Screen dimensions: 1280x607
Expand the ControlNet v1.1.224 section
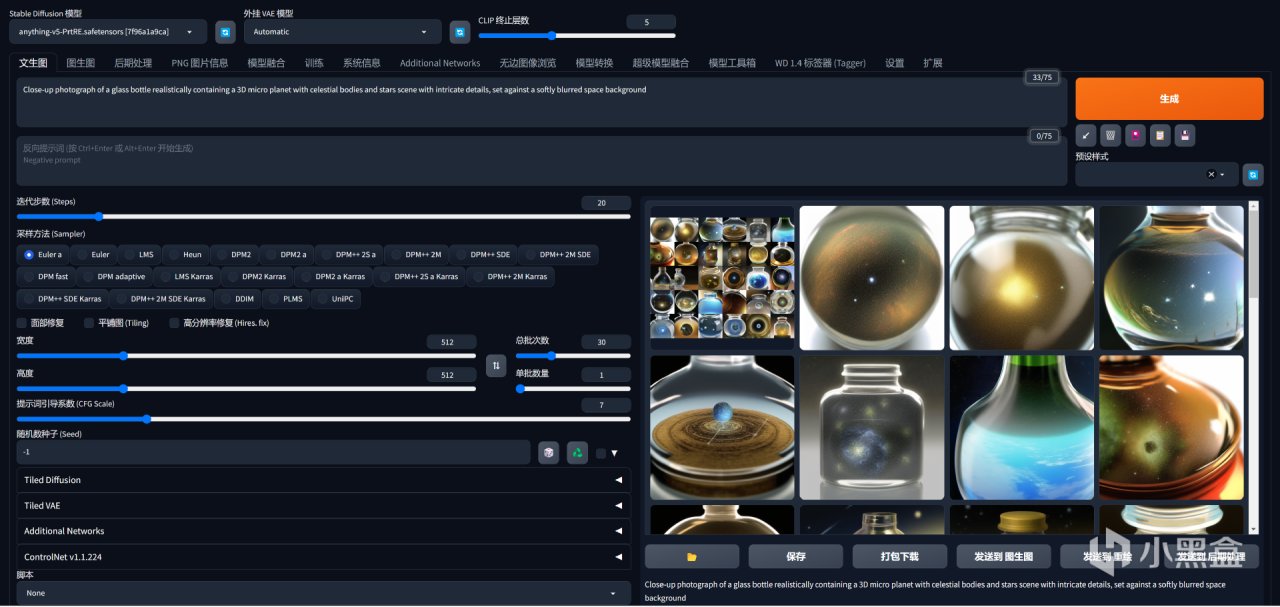323,557
